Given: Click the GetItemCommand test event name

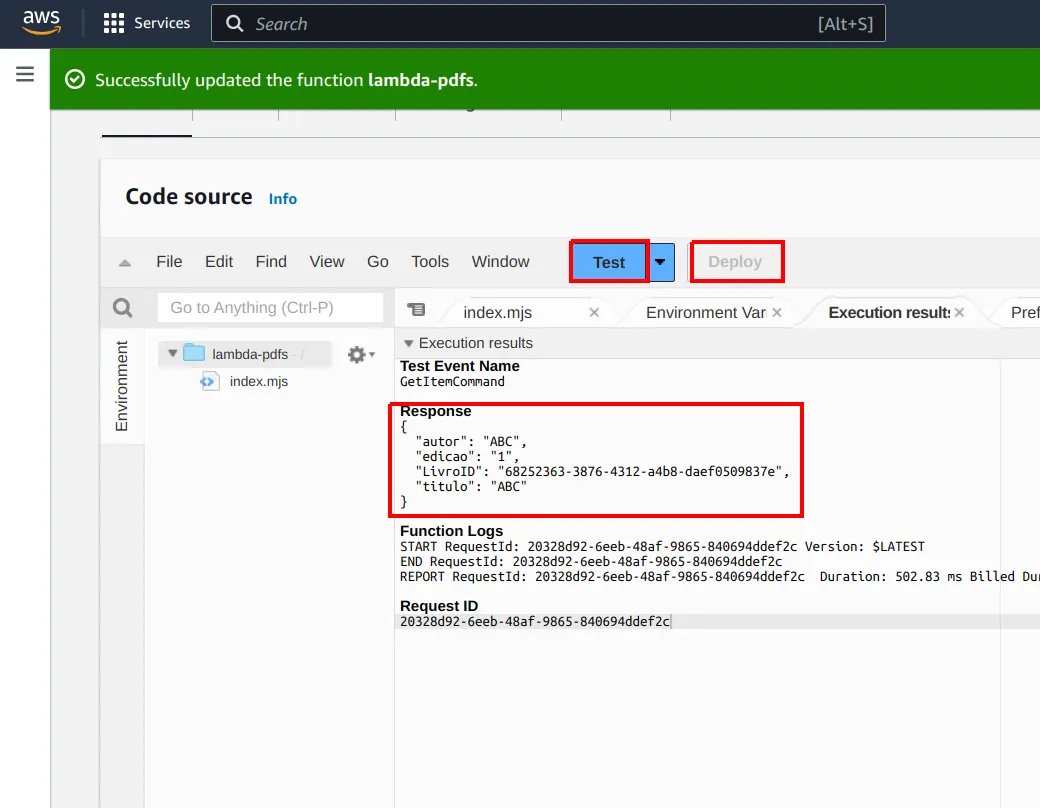Looking at the screenshot, I should [x=452, y=381].
